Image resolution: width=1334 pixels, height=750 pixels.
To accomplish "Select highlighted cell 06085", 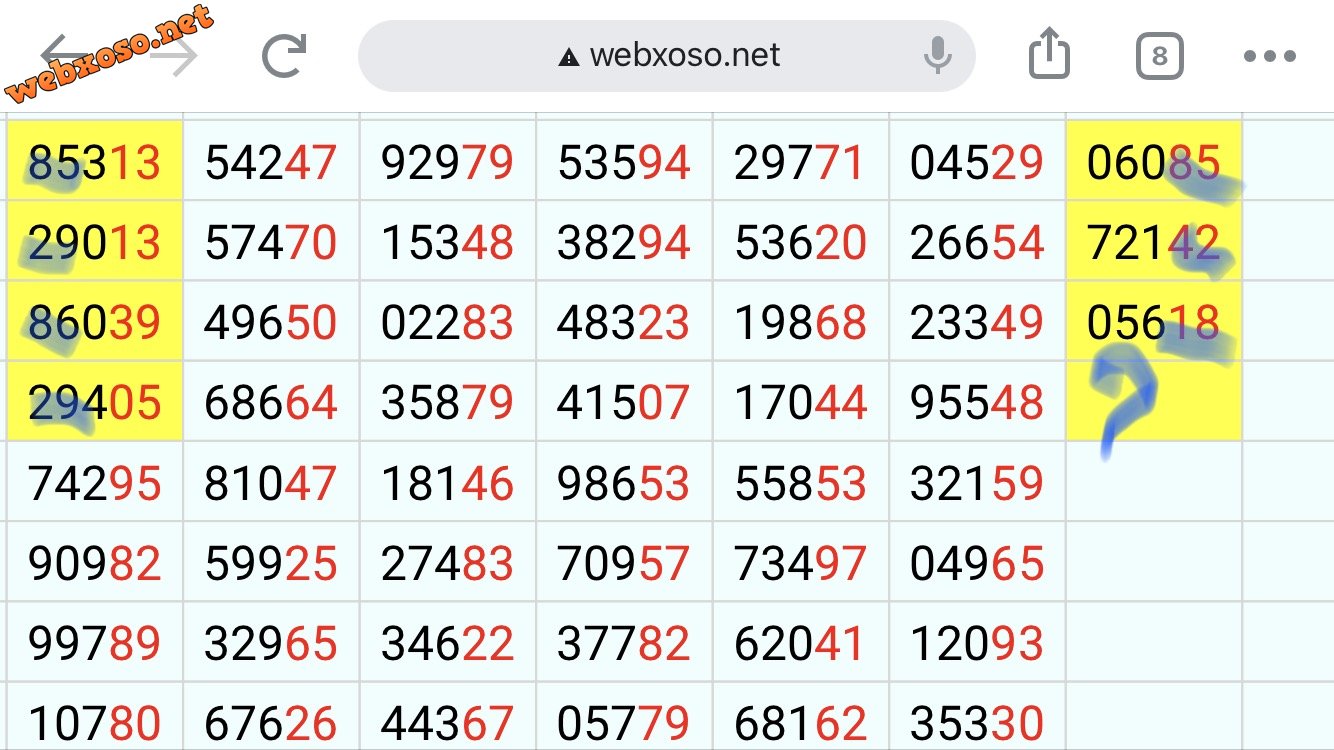I will [x=1154, y=161].
